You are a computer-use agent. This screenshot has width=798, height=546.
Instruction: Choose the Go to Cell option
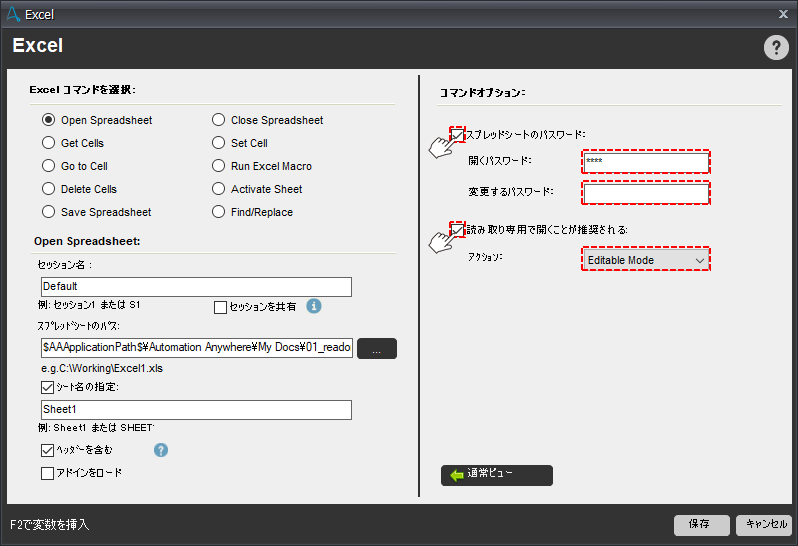[x=48, y=165]
